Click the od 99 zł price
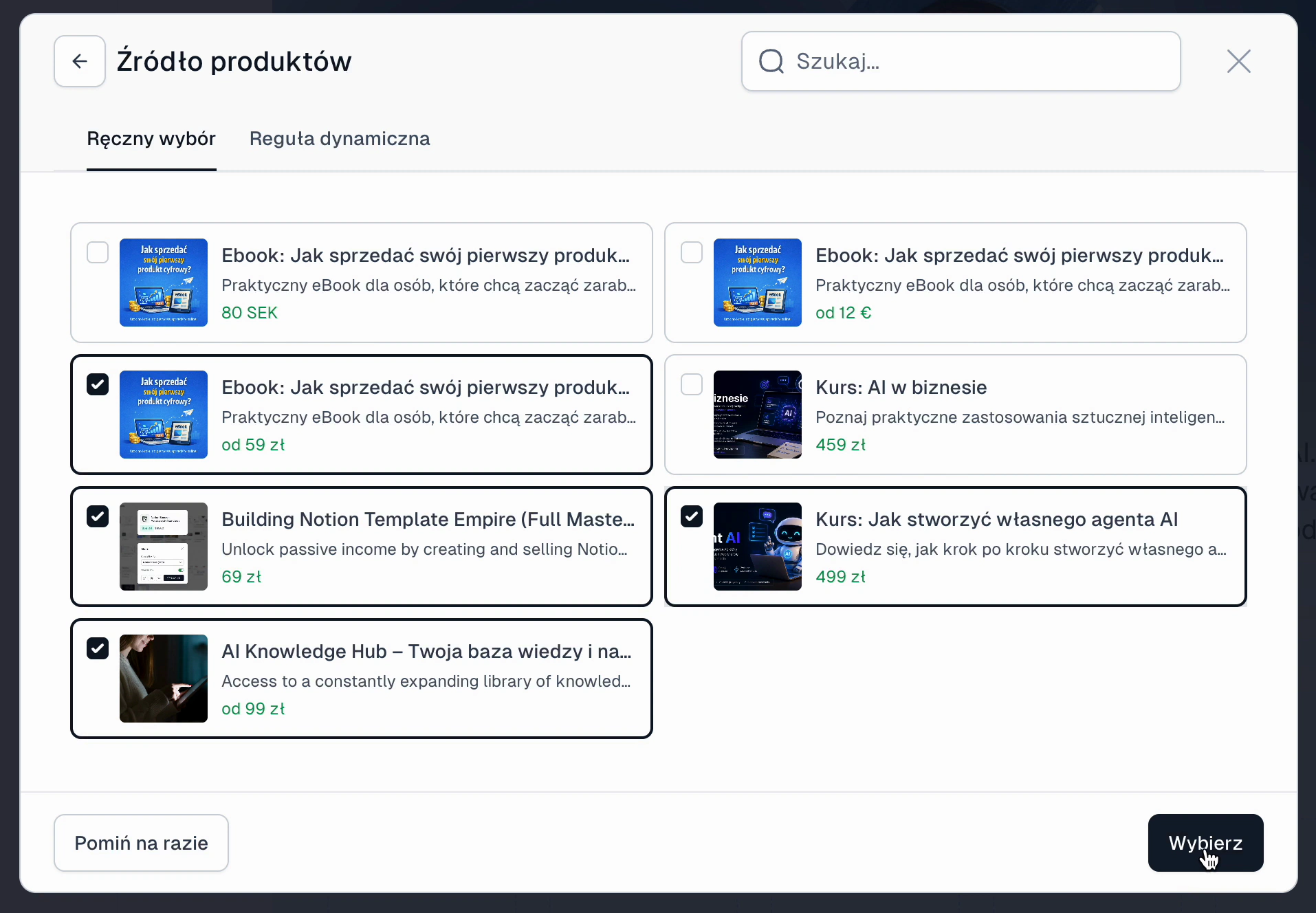 tap(253, 709)
